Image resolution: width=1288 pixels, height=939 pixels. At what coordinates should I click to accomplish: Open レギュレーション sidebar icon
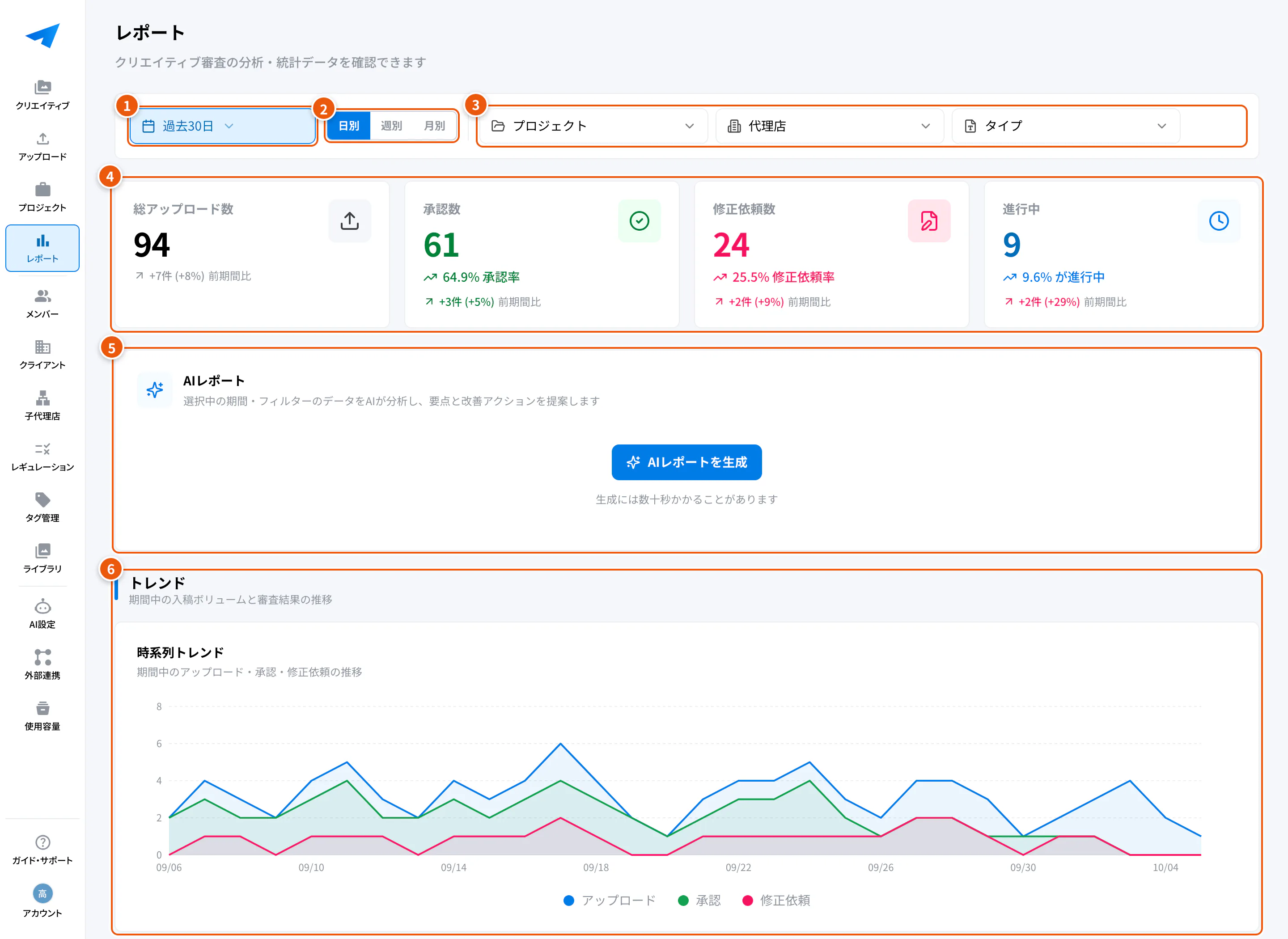pos(42,457)
